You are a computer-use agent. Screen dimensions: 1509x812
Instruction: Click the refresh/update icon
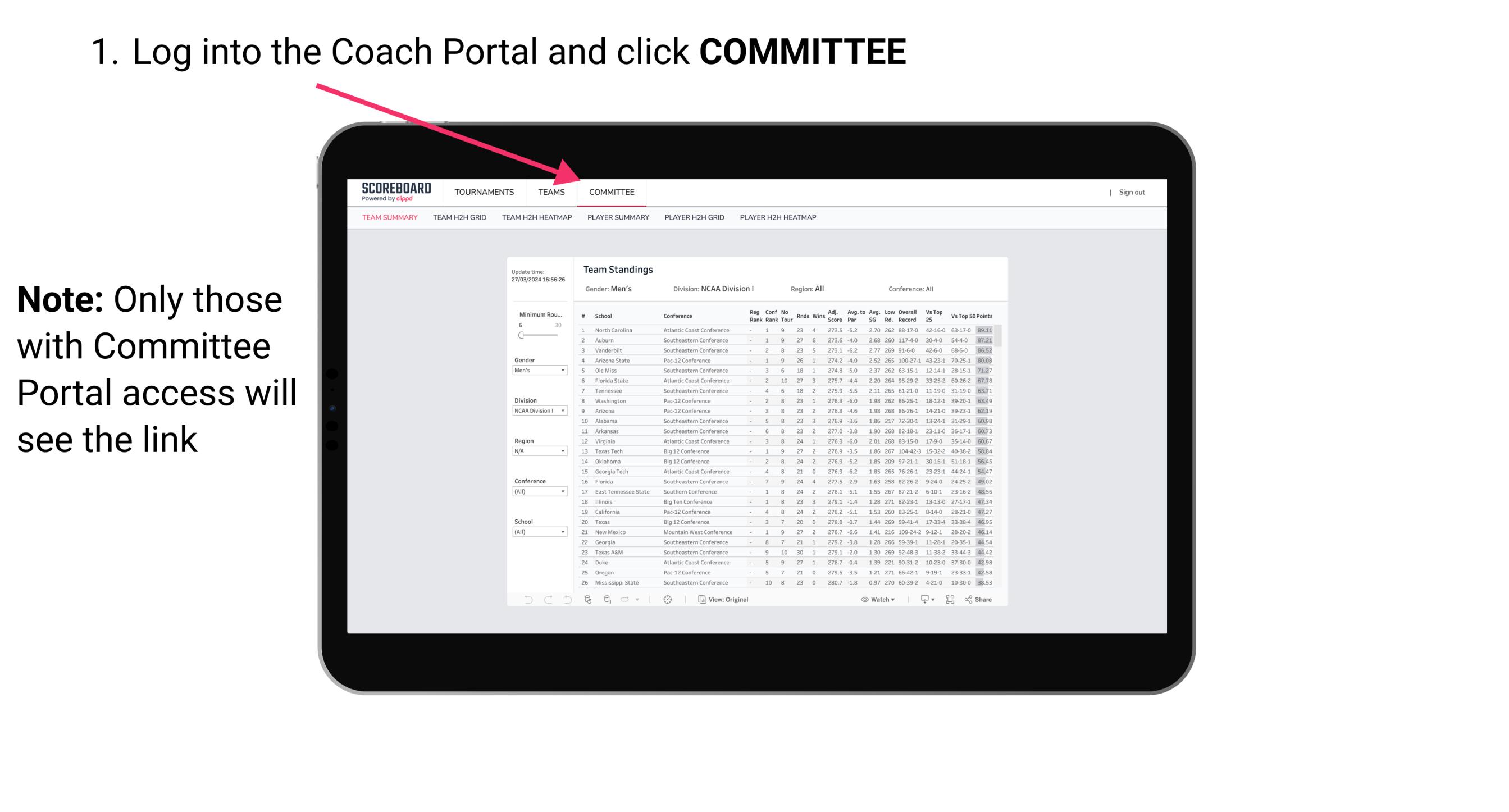point(590,600)
